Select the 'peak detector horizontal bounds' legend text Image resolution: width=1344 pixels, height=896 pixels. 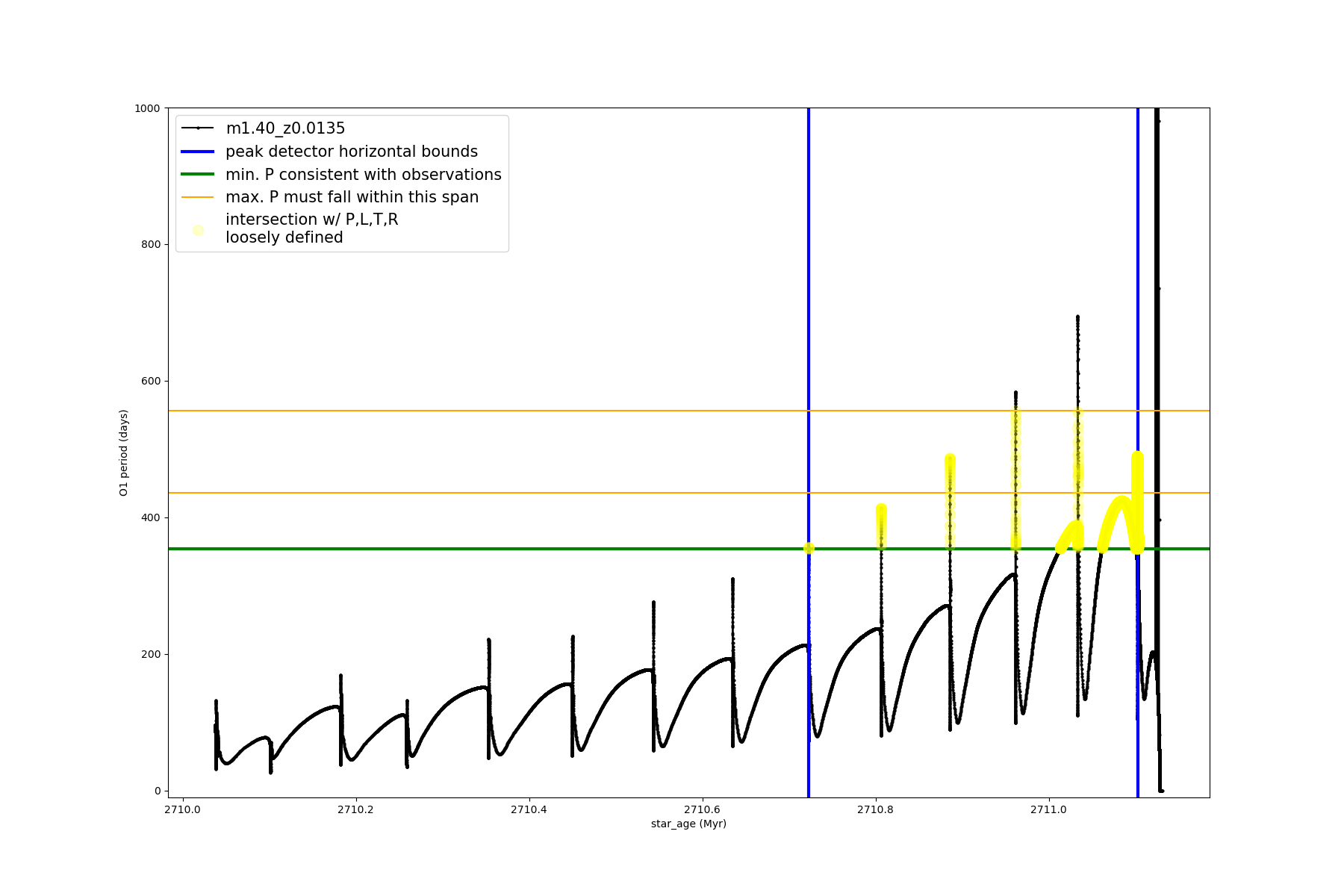pyautogui.click(x=351, y=152)
